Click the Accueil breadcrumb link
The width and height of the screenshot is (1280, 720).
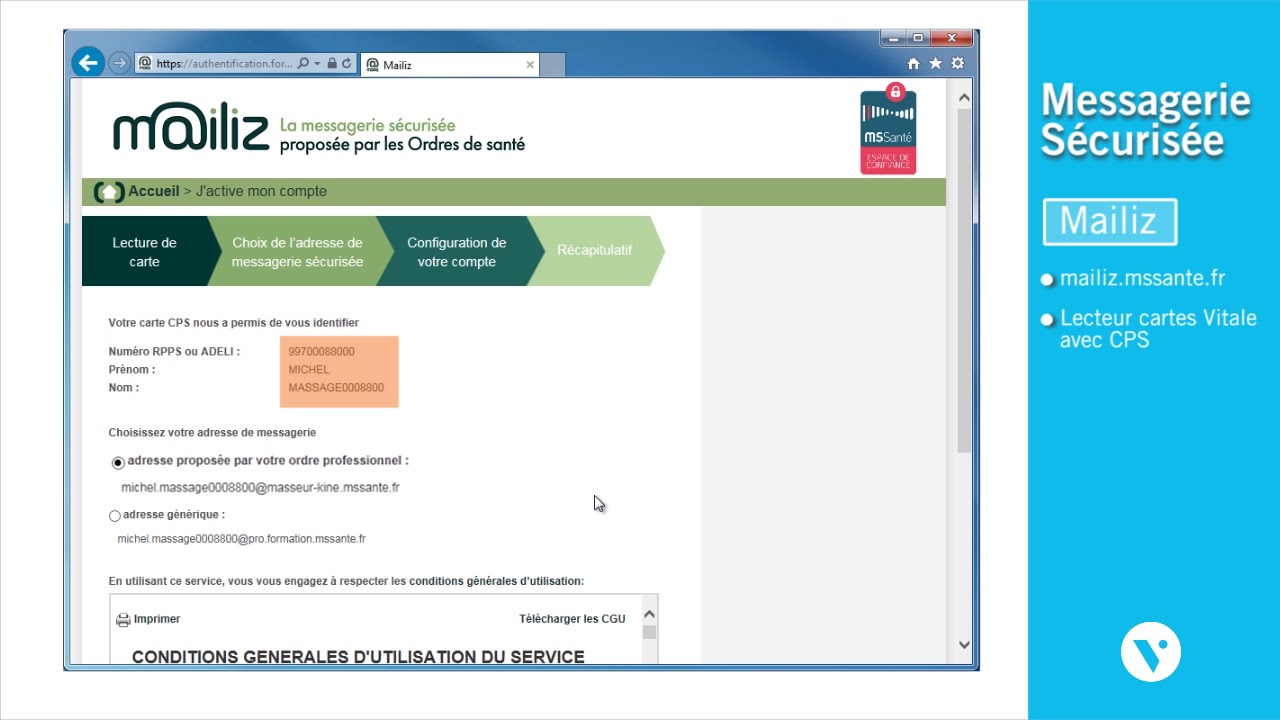pos(153,191)
